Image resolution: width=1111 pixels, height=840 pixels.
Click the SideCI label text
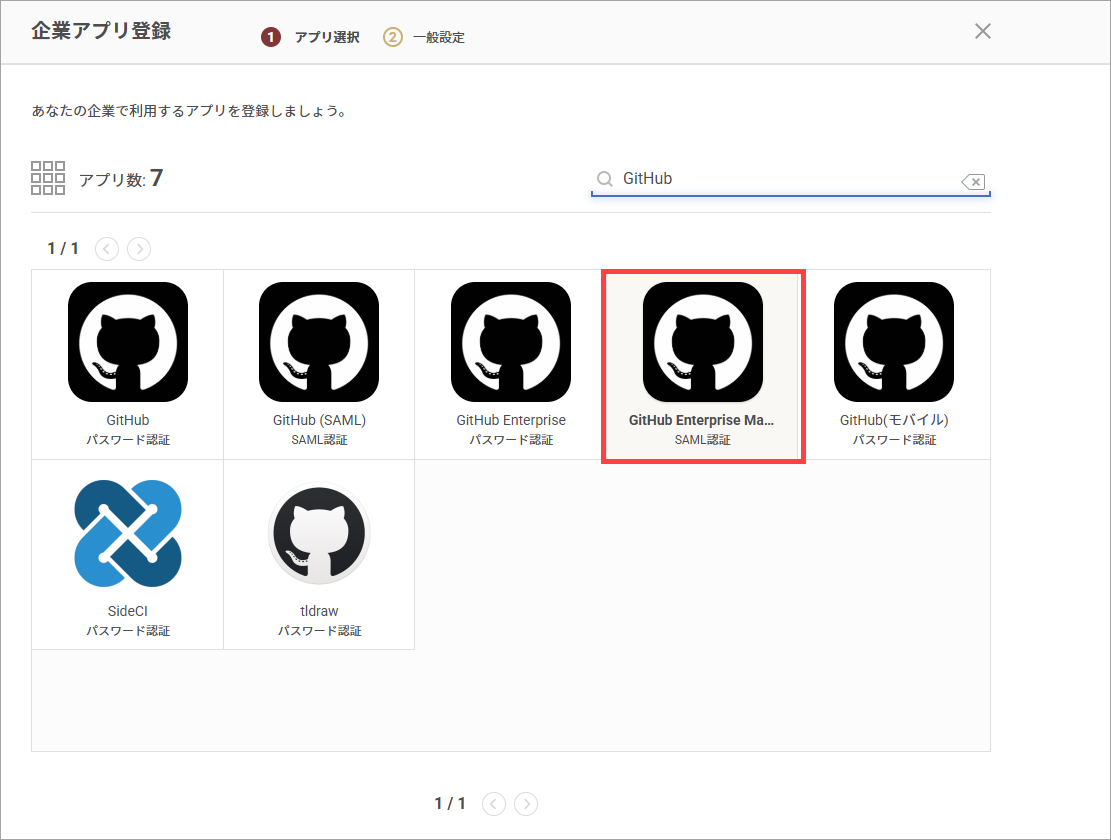click(128, 611)
